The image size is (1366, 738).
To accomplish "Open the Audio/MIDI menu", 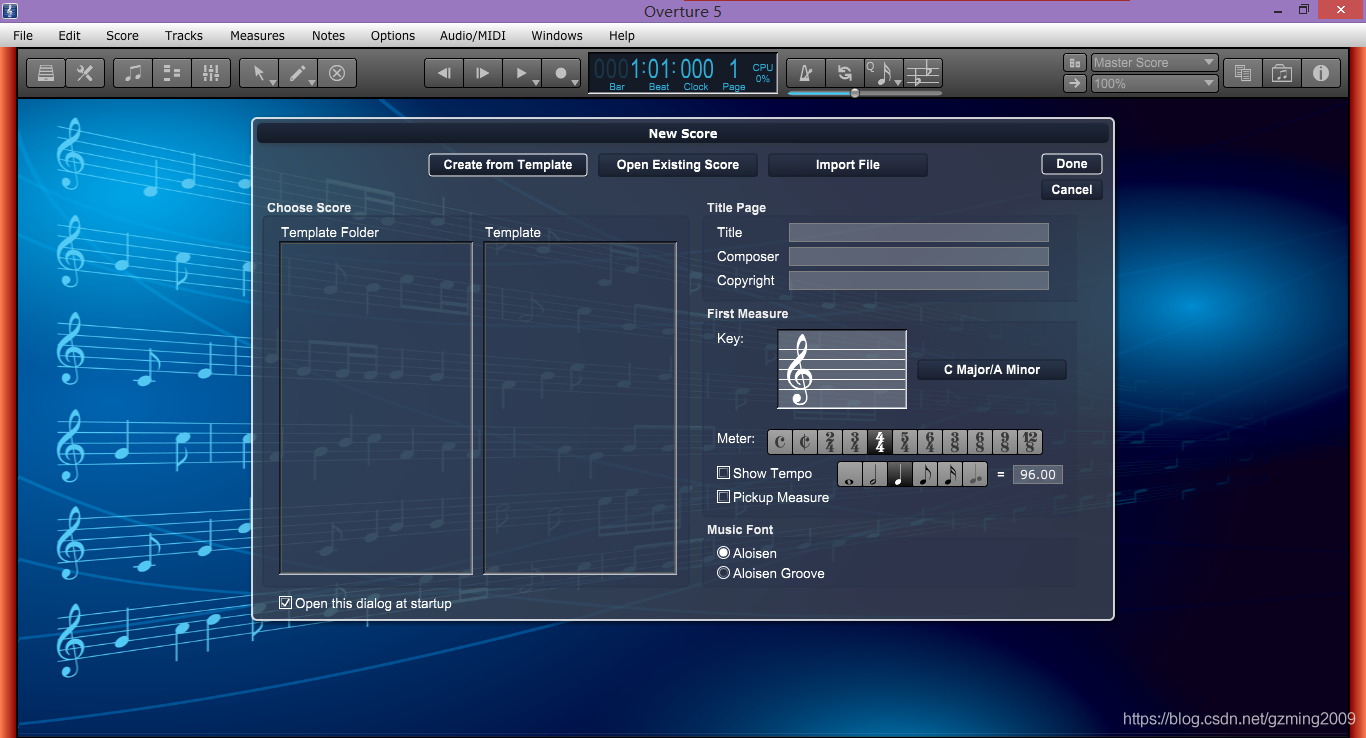I will [x=473, y=35].
